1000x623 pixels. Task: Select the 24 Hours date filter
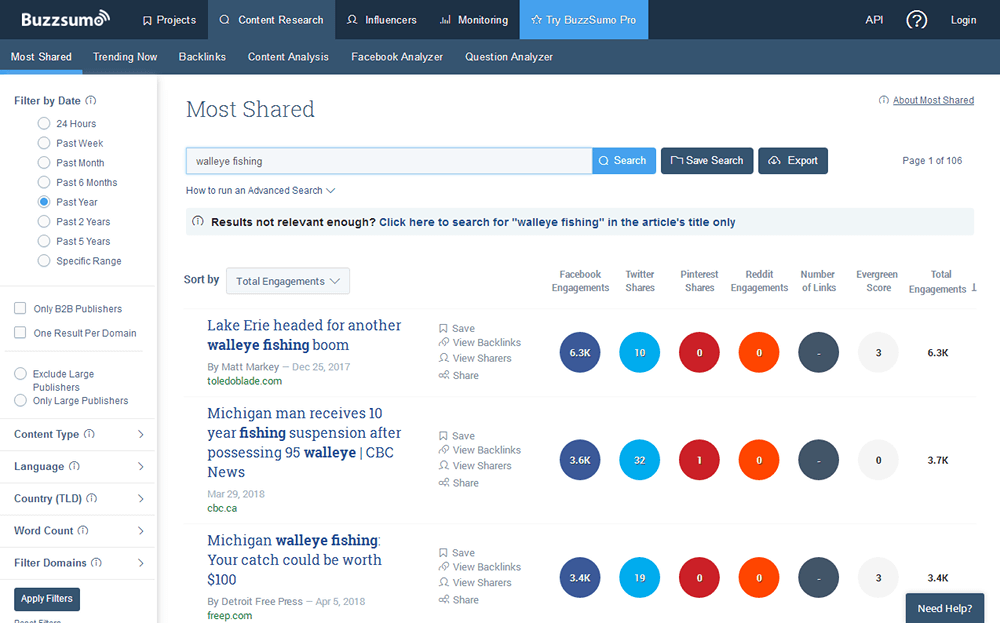[x=43, y=123]
